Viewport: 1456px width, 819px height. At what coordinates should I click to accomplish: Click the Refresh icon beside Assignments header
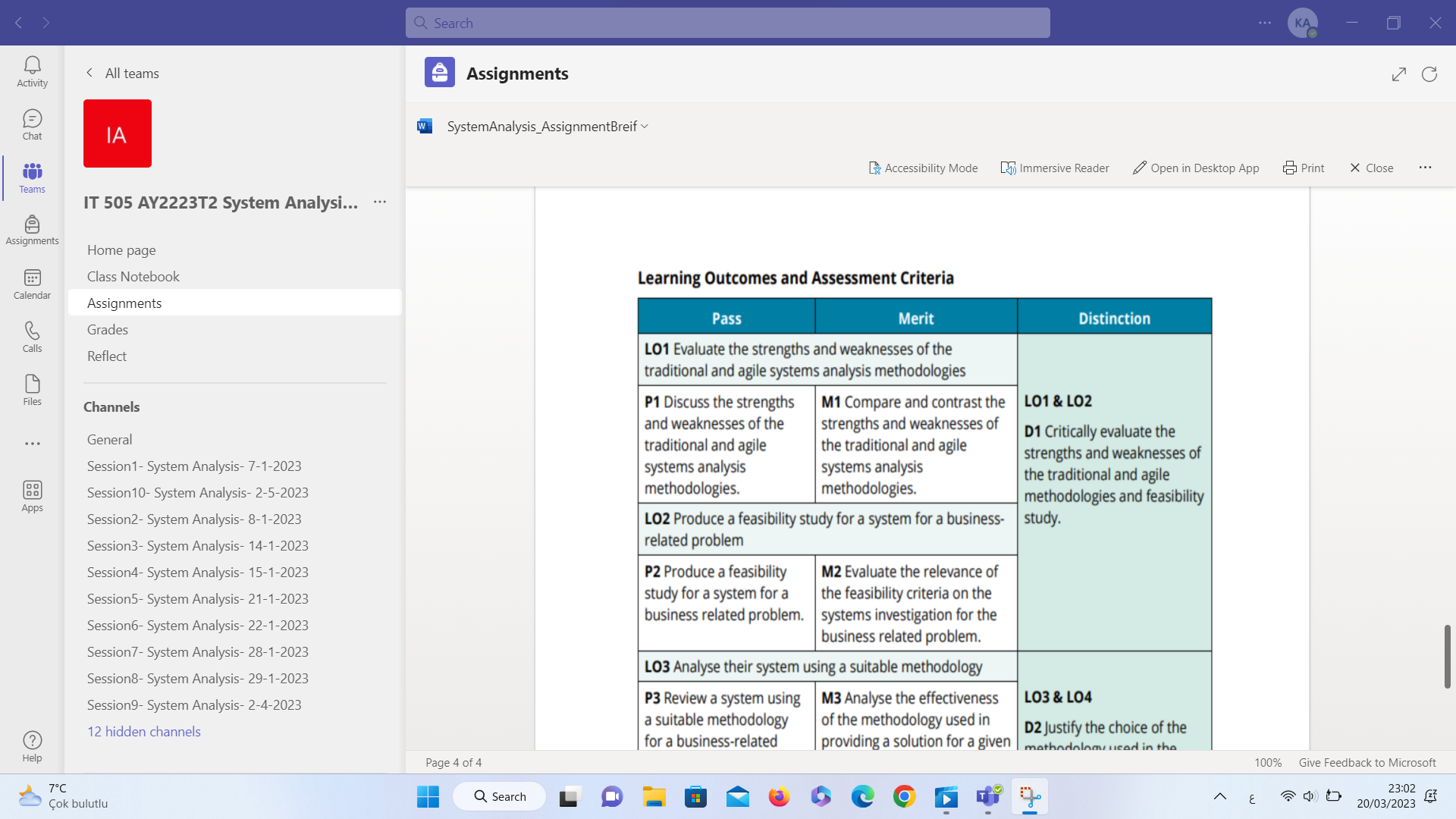click(1429, 74)
